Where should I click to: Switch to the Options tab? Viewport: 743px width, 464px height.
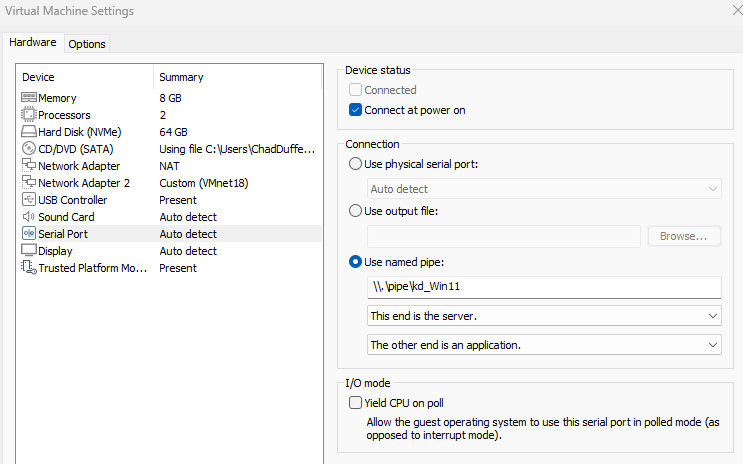[87, 44]
